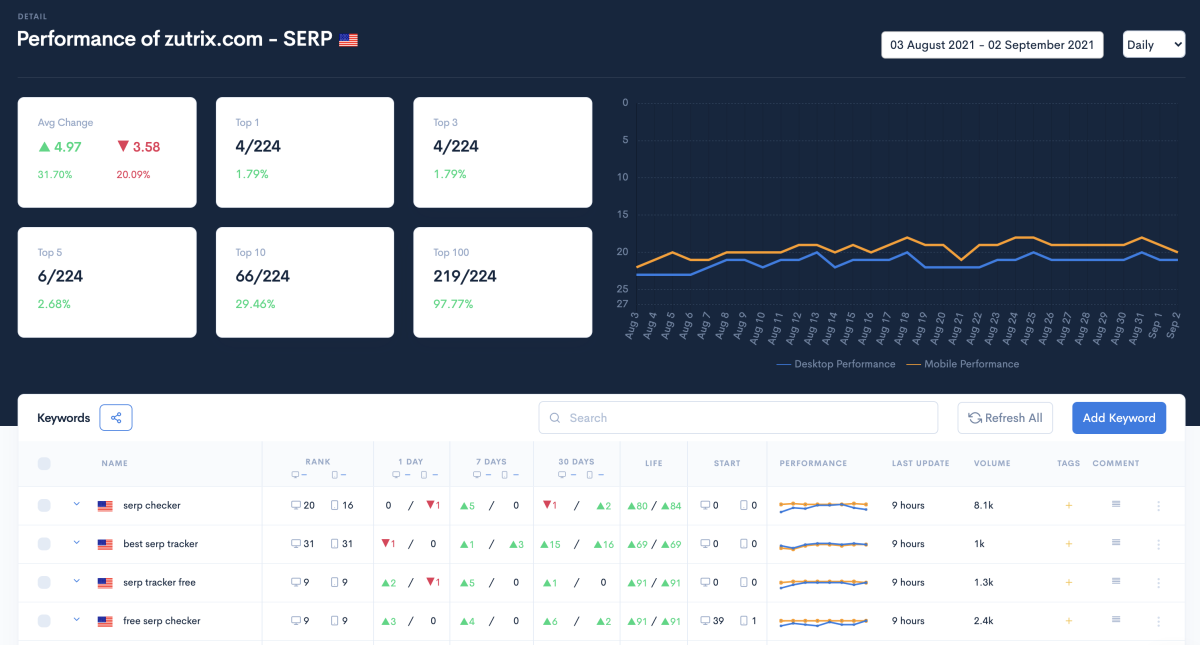The width and height of the screenshot is (1200, 645).
Task: Click the US flag next to serp tracker free
Action: click(x=105, y=582)
